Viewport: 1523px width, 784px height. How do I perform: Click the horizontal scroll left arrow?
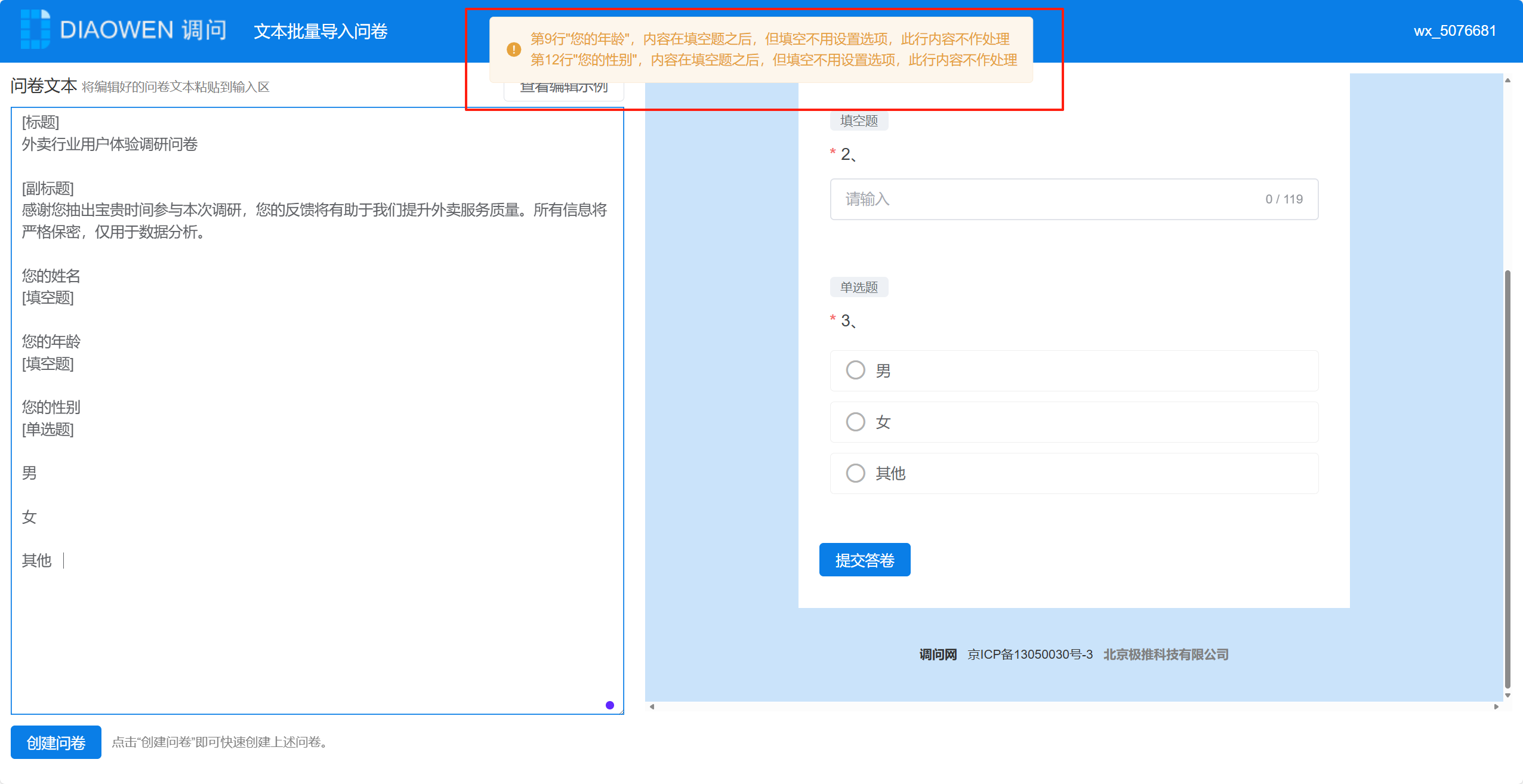click(652, 706)
